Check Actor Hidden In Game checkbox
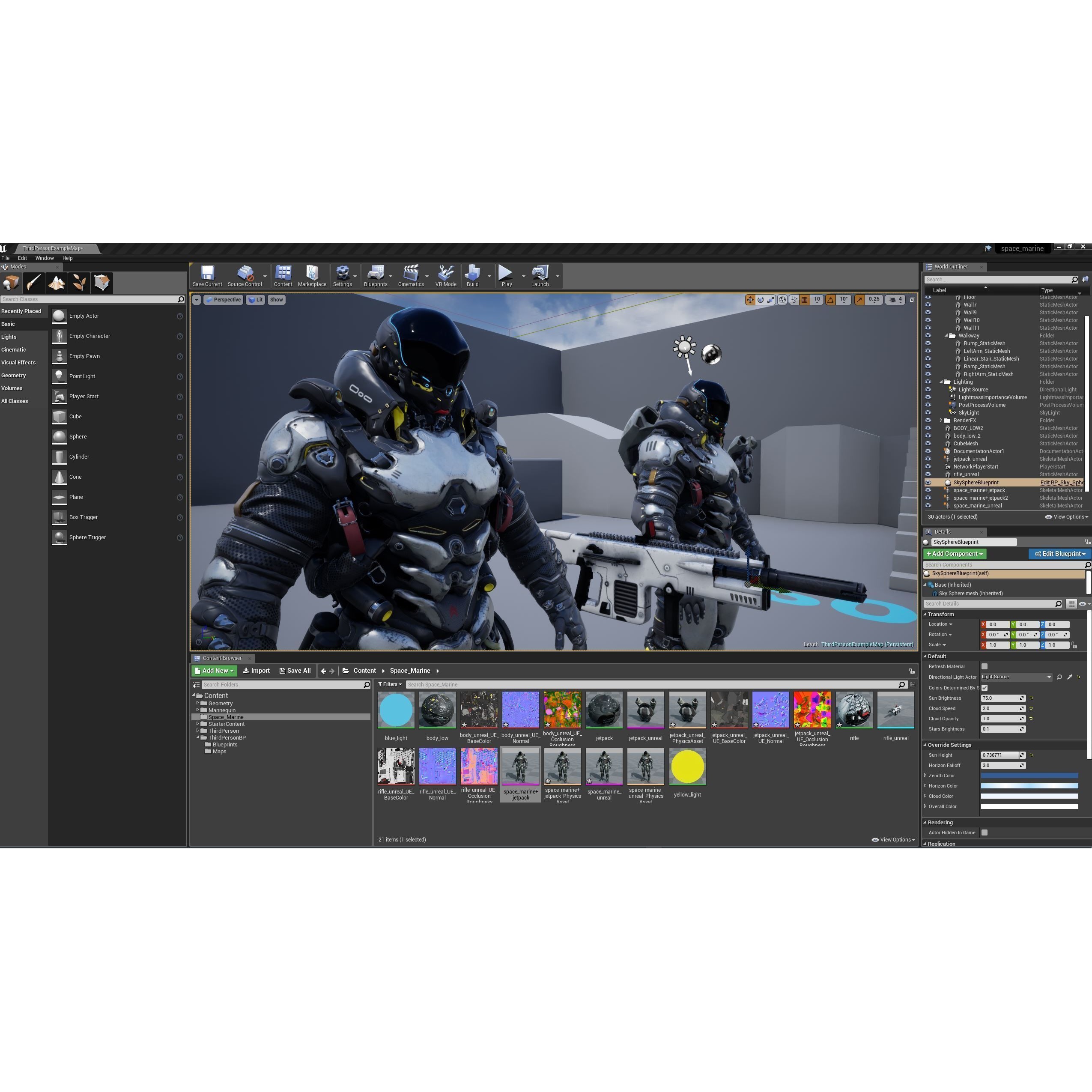 984,832
